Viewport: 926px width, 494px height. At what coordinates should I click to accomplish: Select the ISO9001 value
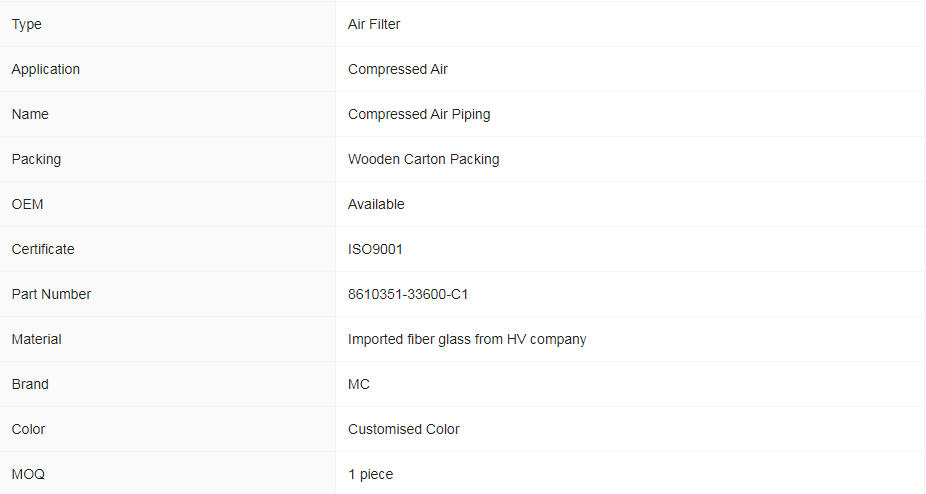click(375, 249)
